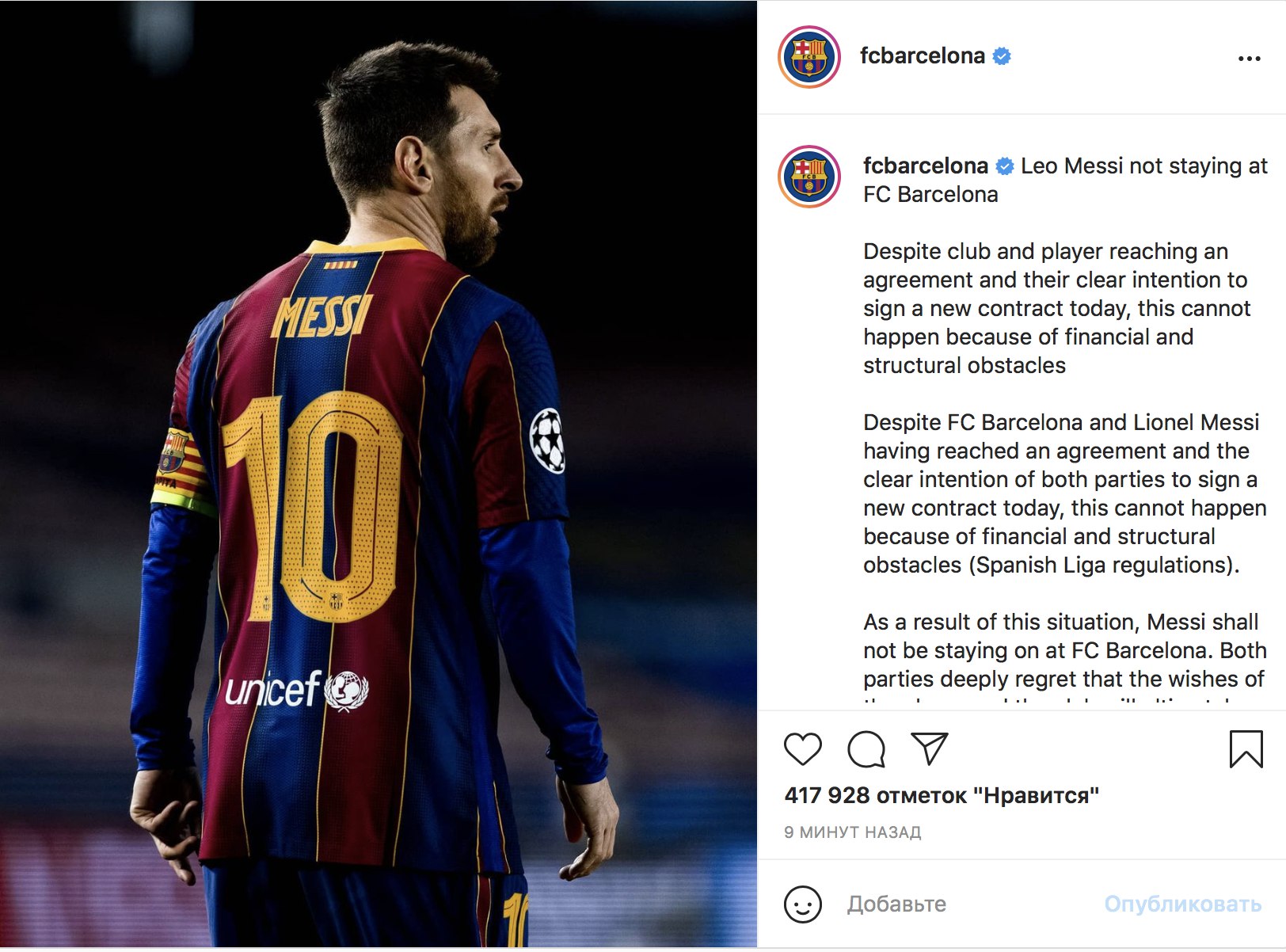
Task: Open the emoji picker smiley icon
Action: (803, 904)
